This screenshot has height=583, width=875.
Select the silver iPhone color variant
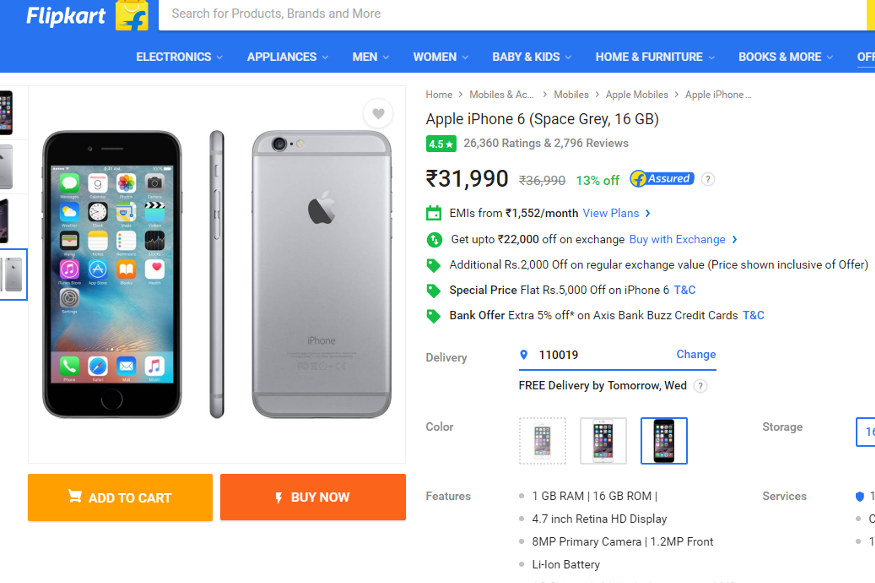tap(542, 440)
